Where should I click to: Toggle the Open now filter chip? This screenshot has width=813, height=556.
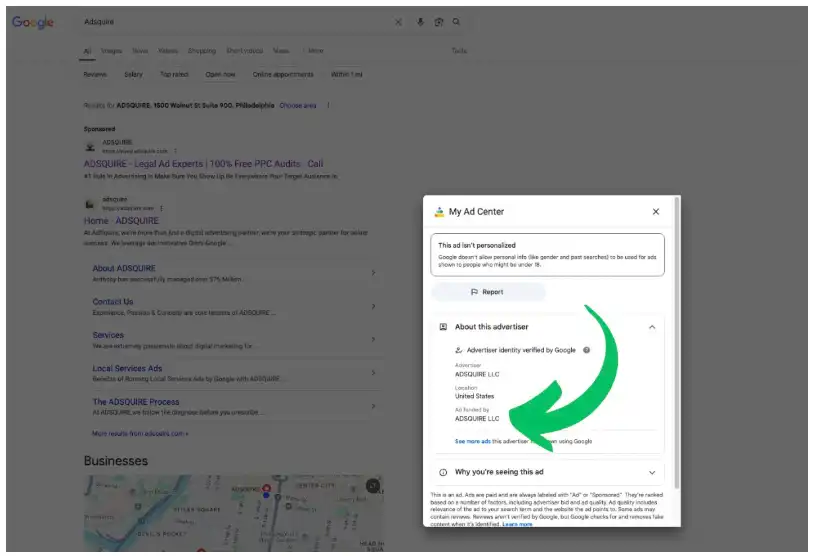pos(220,74)
